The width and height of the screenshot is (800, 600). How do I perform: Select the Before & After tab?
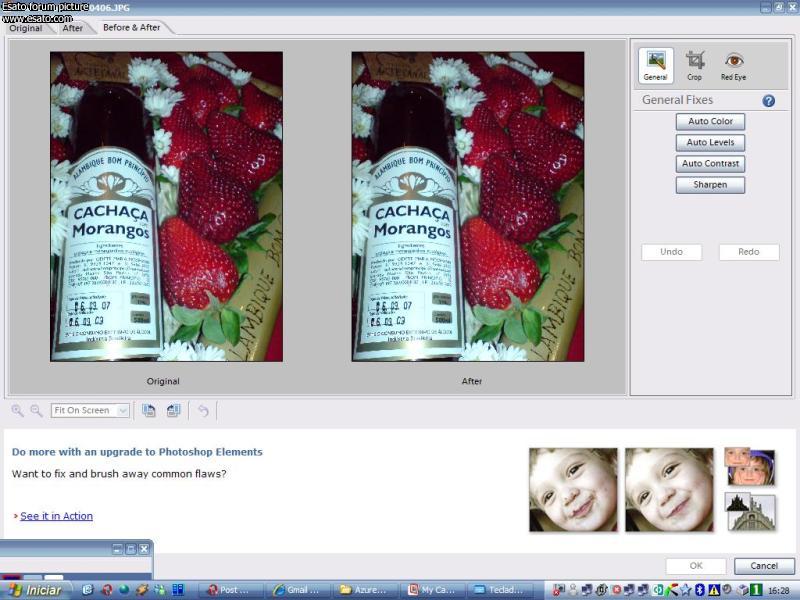pyautogui.click(x=132, y=28)
